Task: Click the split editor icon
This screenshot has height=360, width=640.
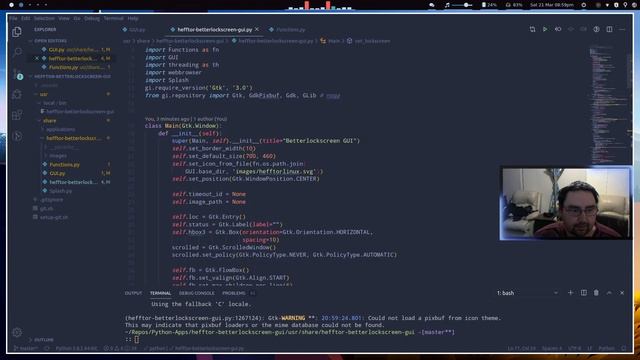Action: (x=609, y=29)
